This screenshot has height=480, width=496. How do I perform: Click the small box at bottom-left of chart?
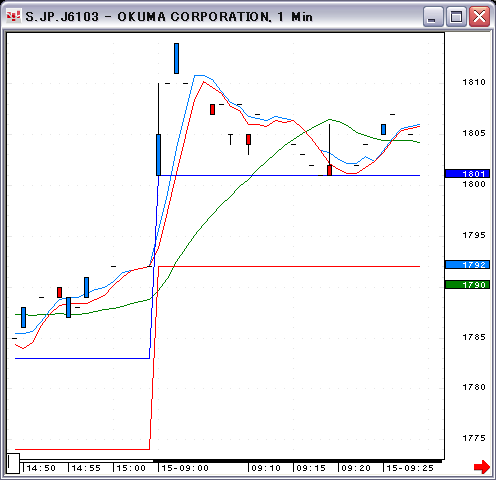pos(14,463)
